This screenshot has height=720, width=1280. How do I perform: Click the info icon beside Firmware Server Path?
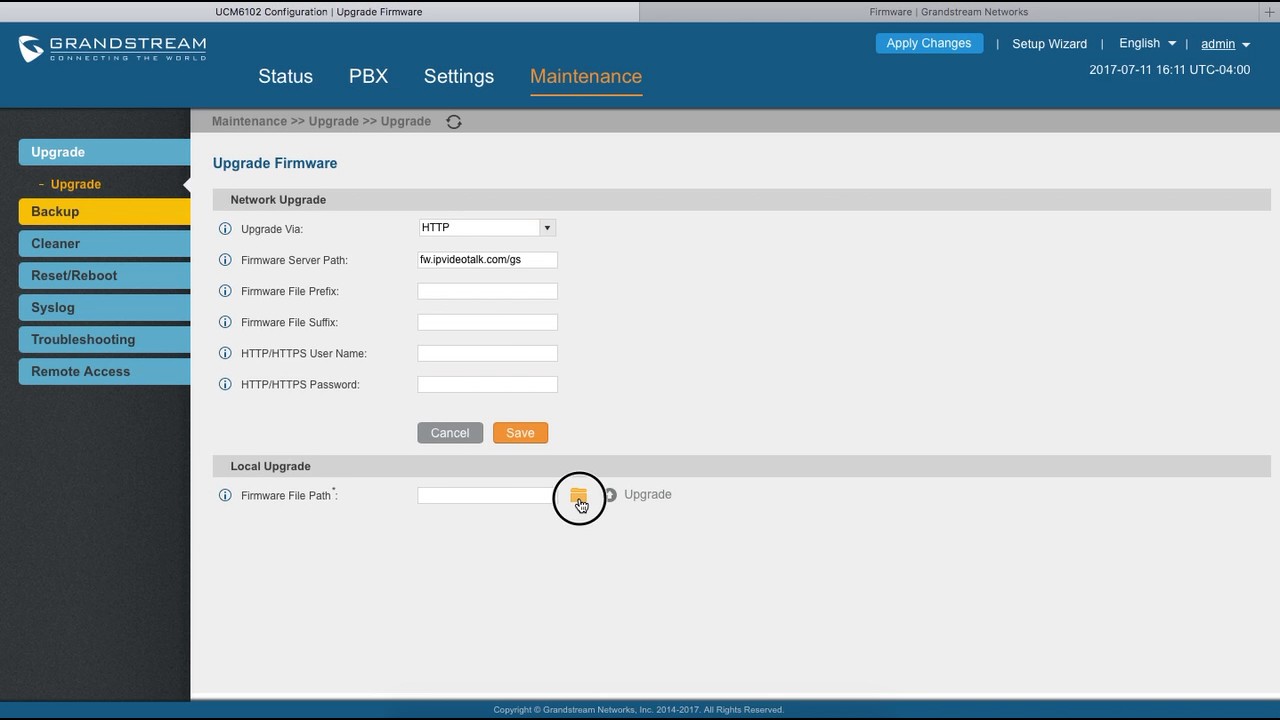click(225, 260)
